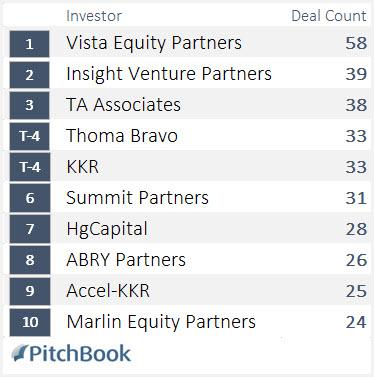Select the rank 7 badge
The height and width of the screenshot is (377, 374).
coord(30,229)
